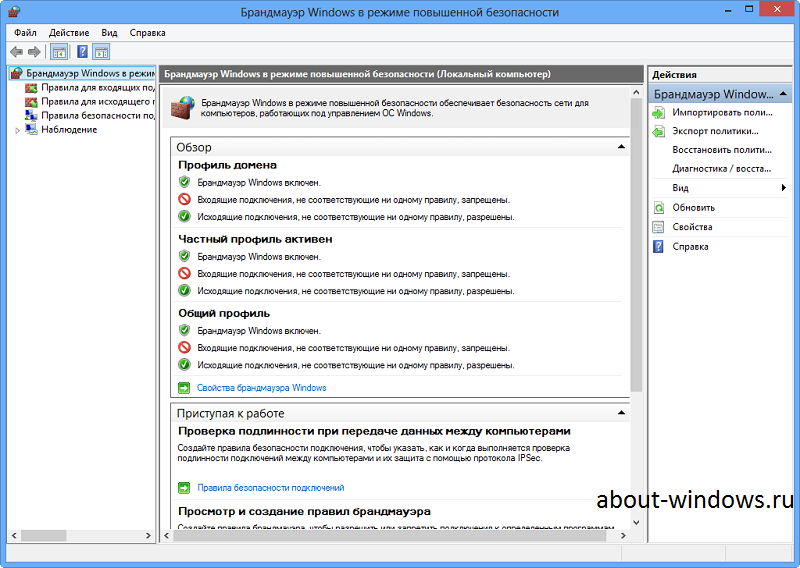Click the connection security rules tree icon

coord(31,115)
